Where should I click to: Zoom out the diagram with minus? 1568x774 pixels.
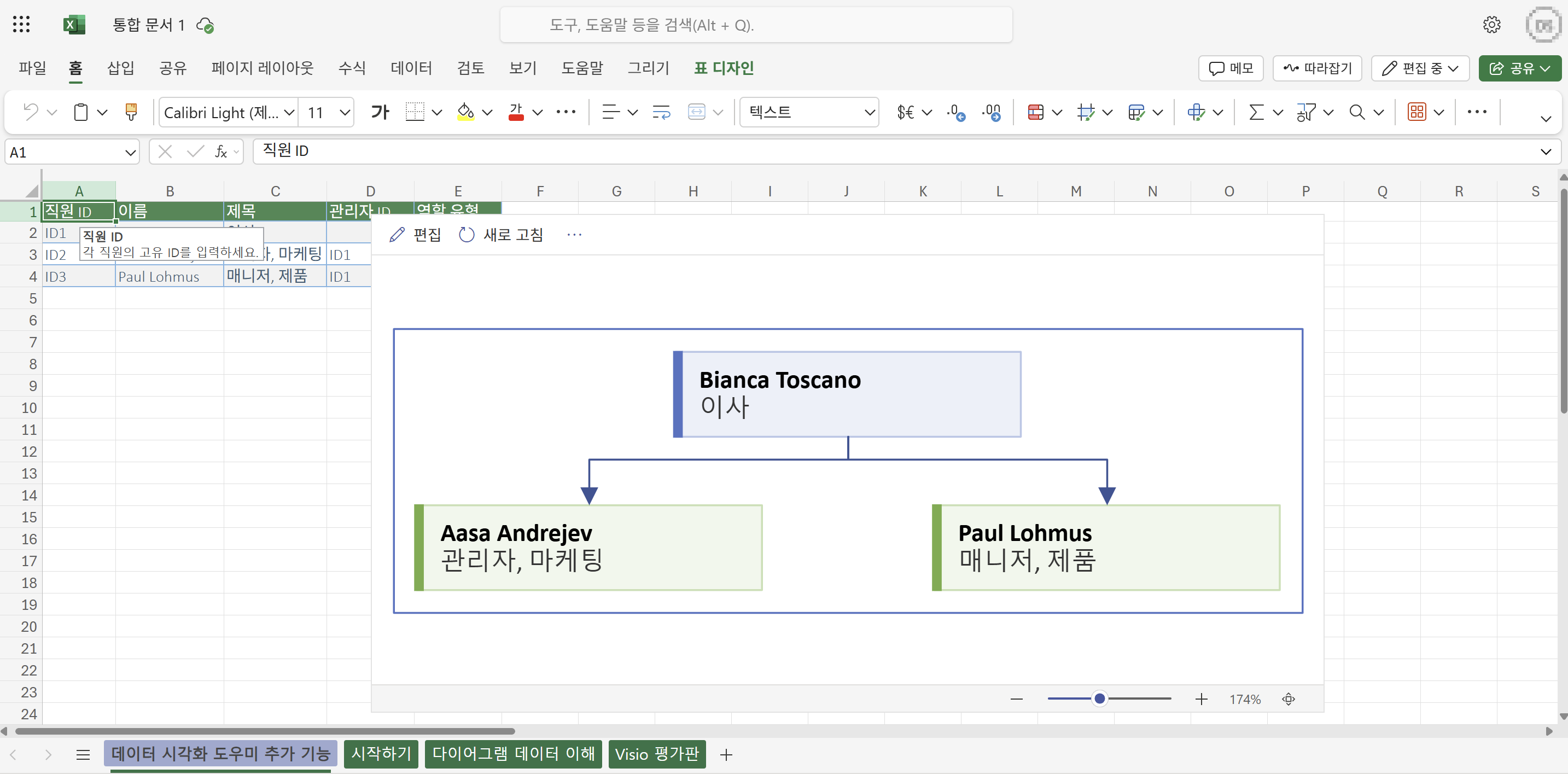tap(1017, 699)
